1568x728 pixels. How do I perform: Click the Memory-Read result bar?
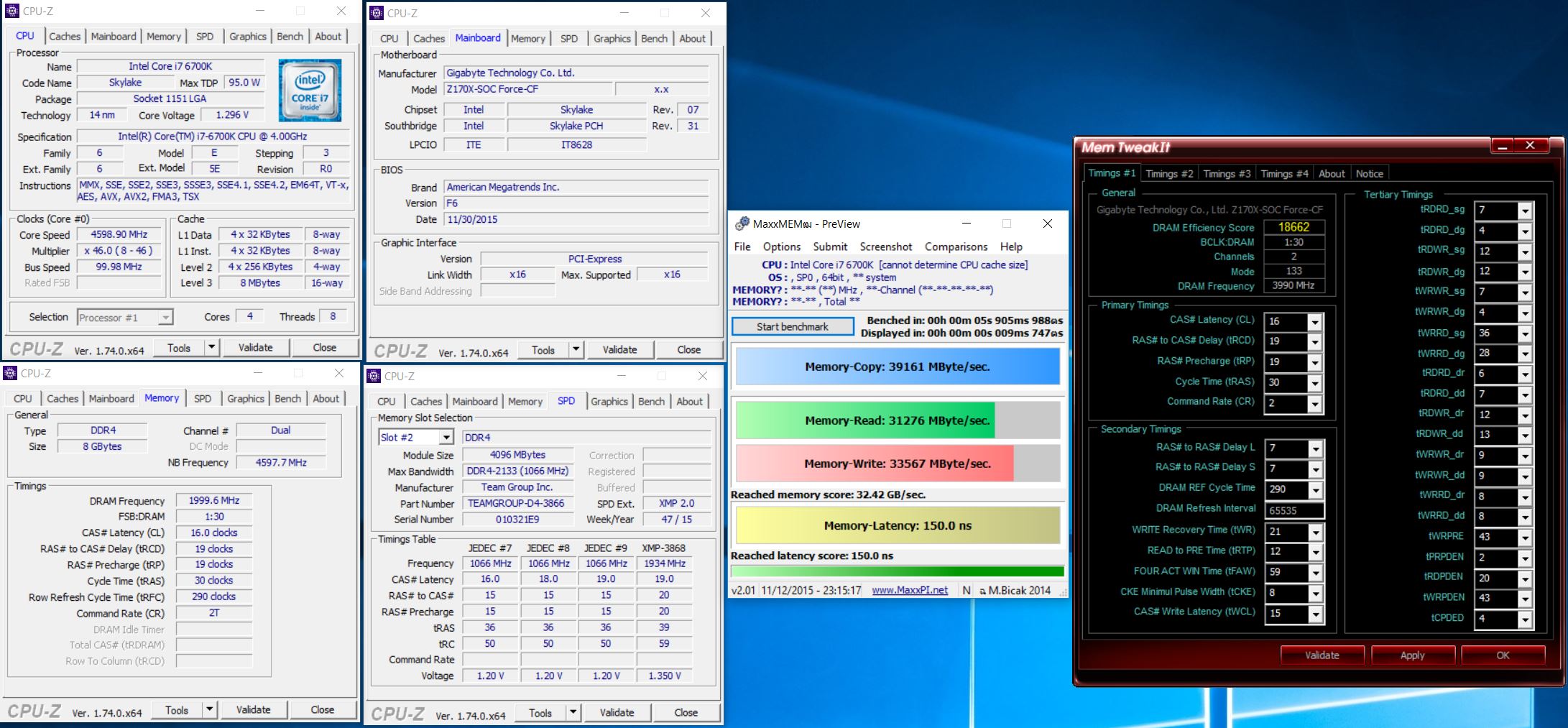(898, 420)
